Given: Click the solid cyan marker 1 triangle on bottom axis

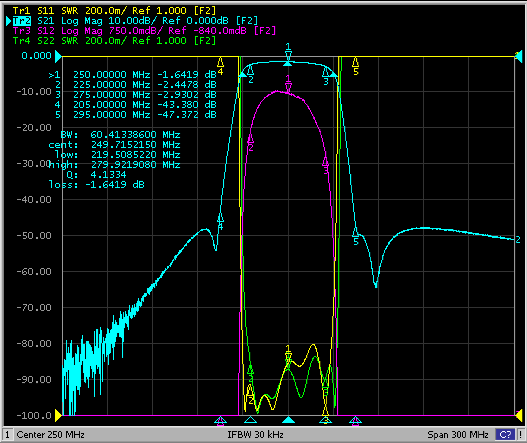Looking at the screenshot, I should click(288, 419).
